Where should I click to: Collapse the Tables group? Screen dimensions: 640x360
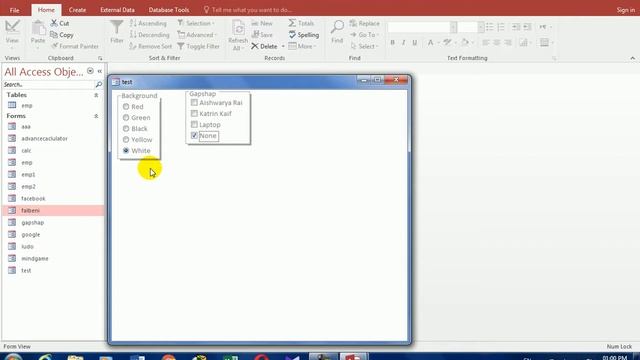point(96,95)
